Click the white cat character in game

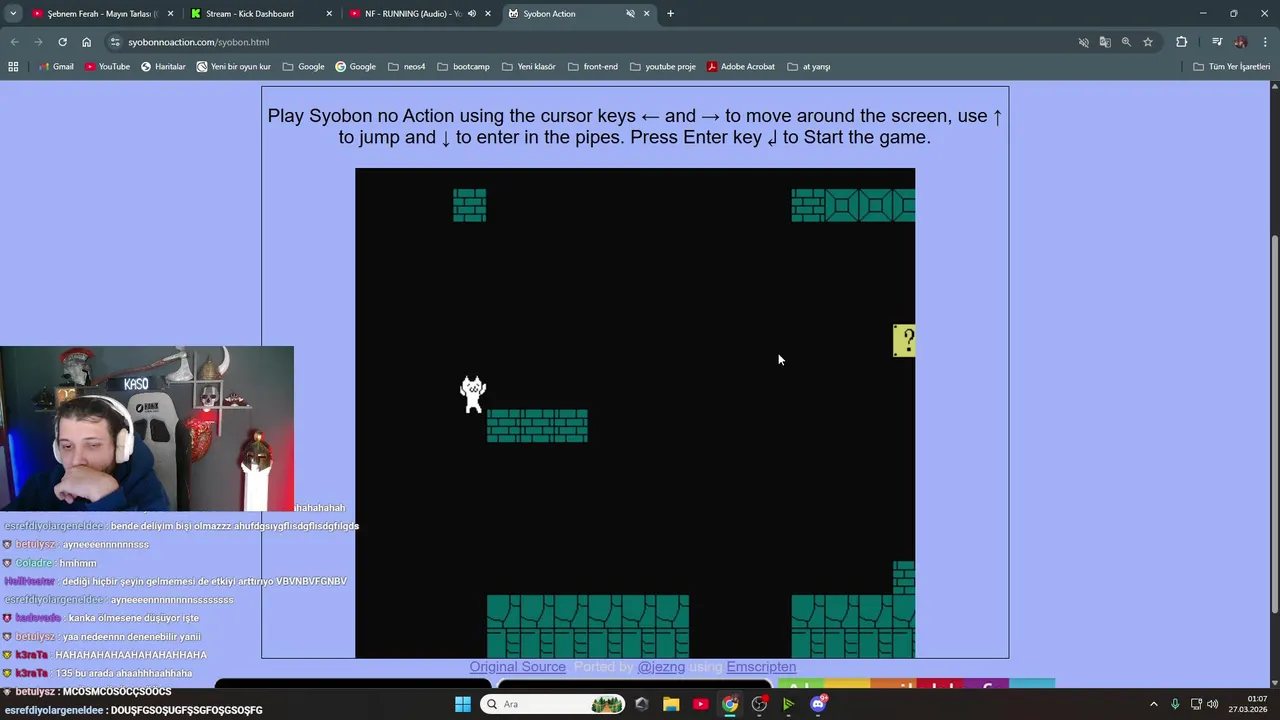[473, 394]
